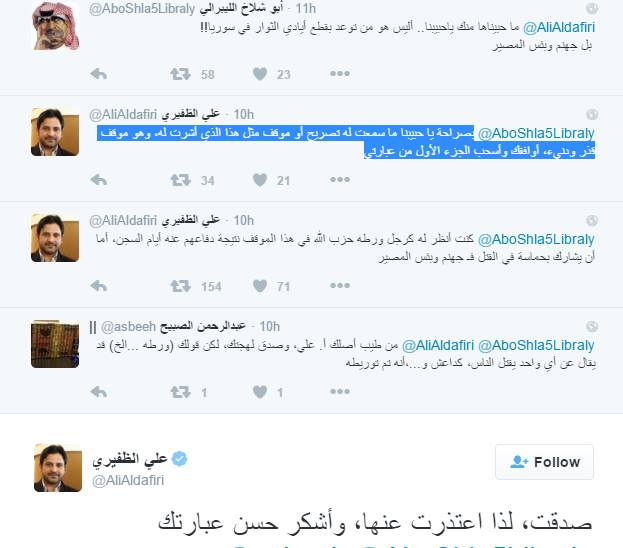Like the tweet showing 21 likes
This screenshot has width=623, height=548.
(260, 180)
